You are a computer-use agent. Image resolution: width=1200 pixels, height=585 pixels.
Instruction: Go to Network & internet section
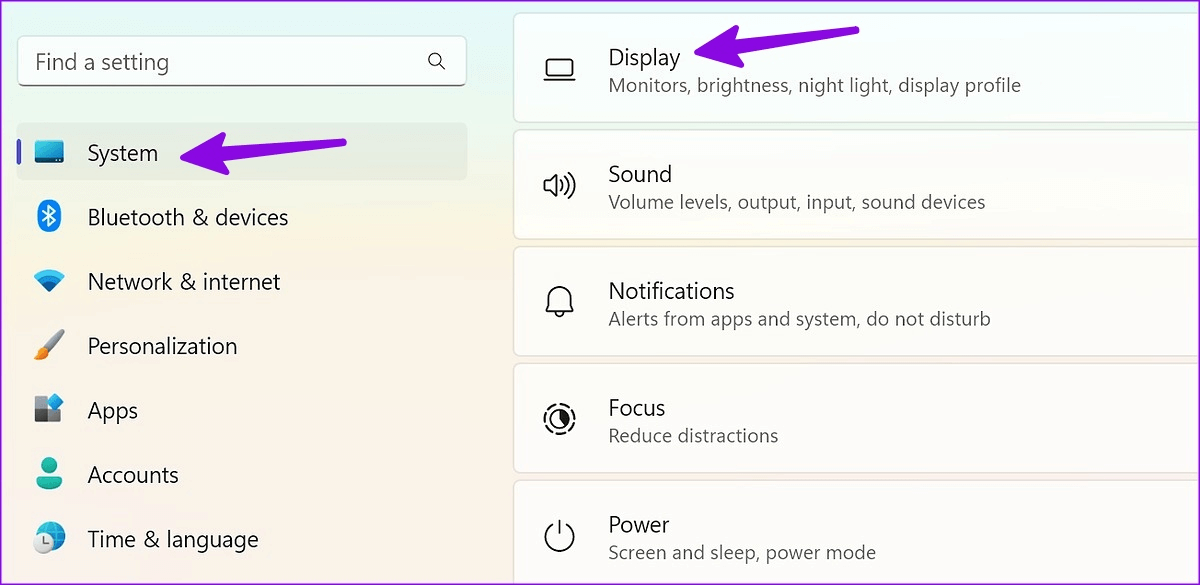pyautogui.click(x=184, y=282)
